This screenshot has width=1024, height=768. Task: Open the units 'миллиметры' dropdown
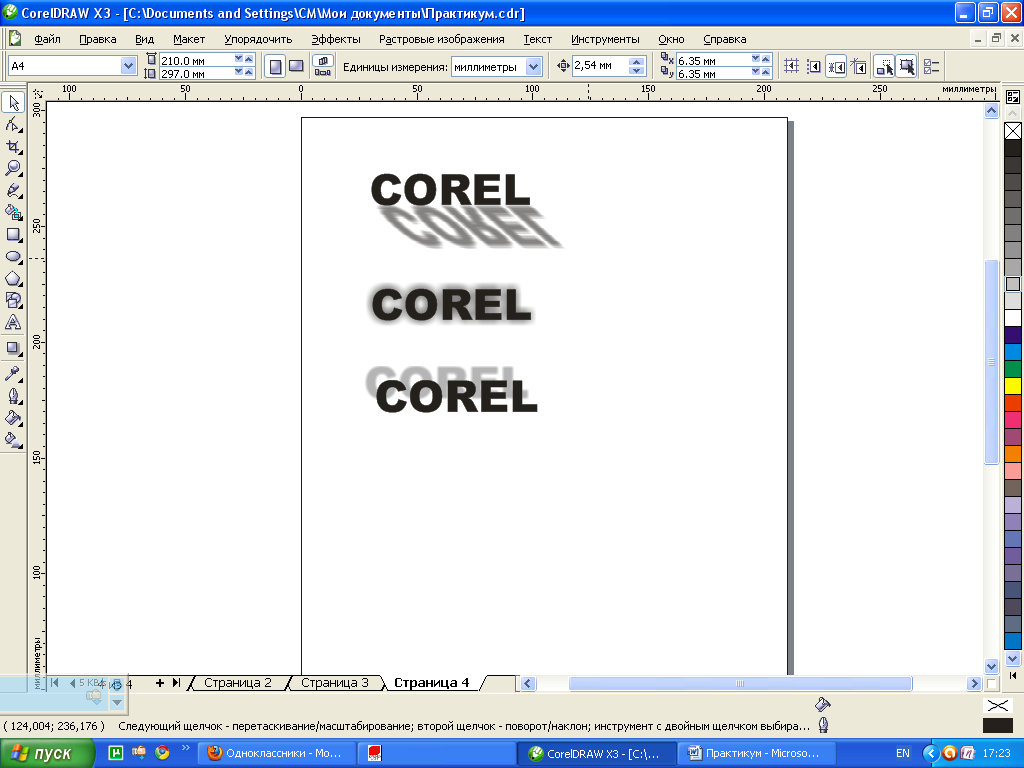click(534, 67)
